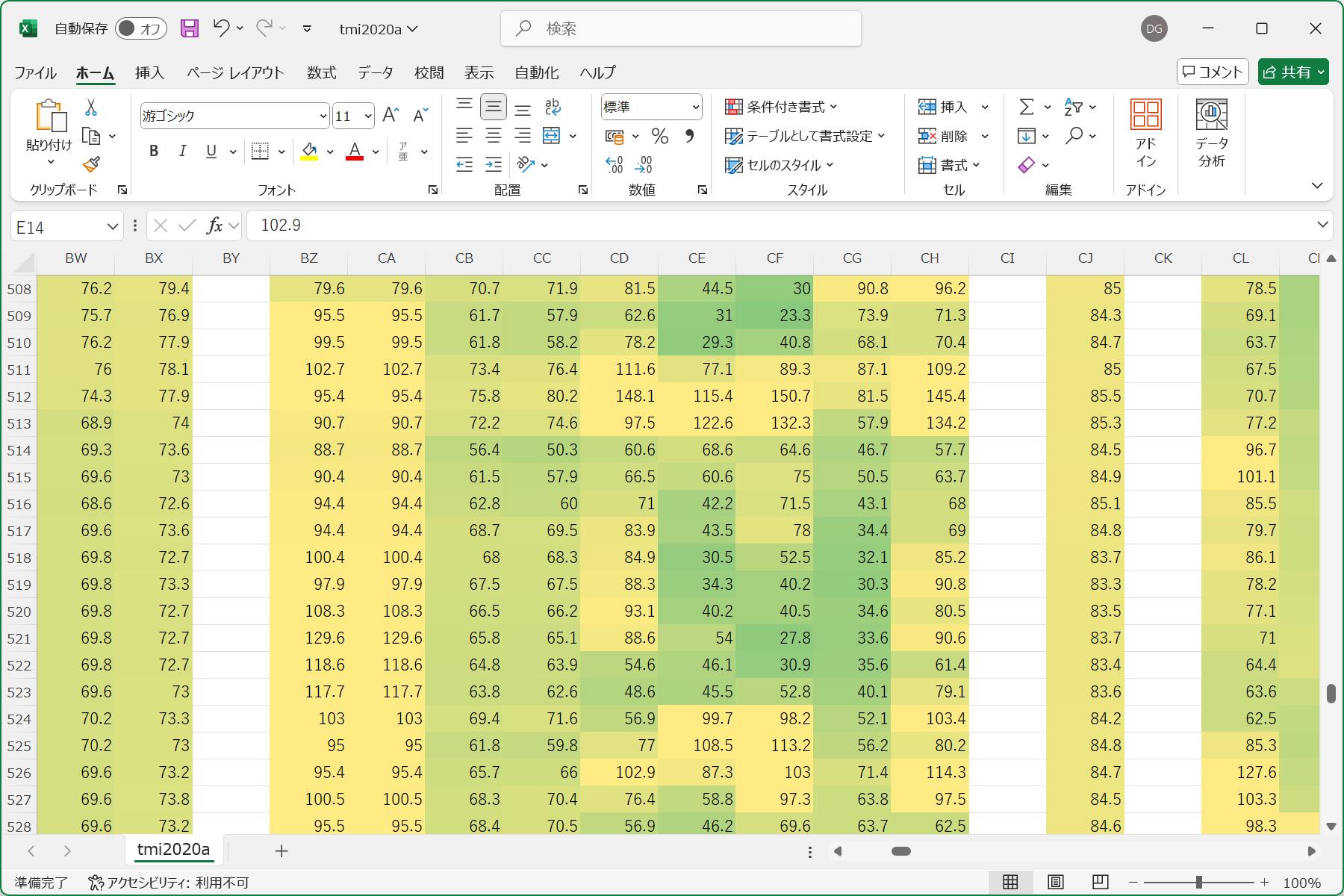
Task: Adjust the zoom slider
Action: (1198, 883)
